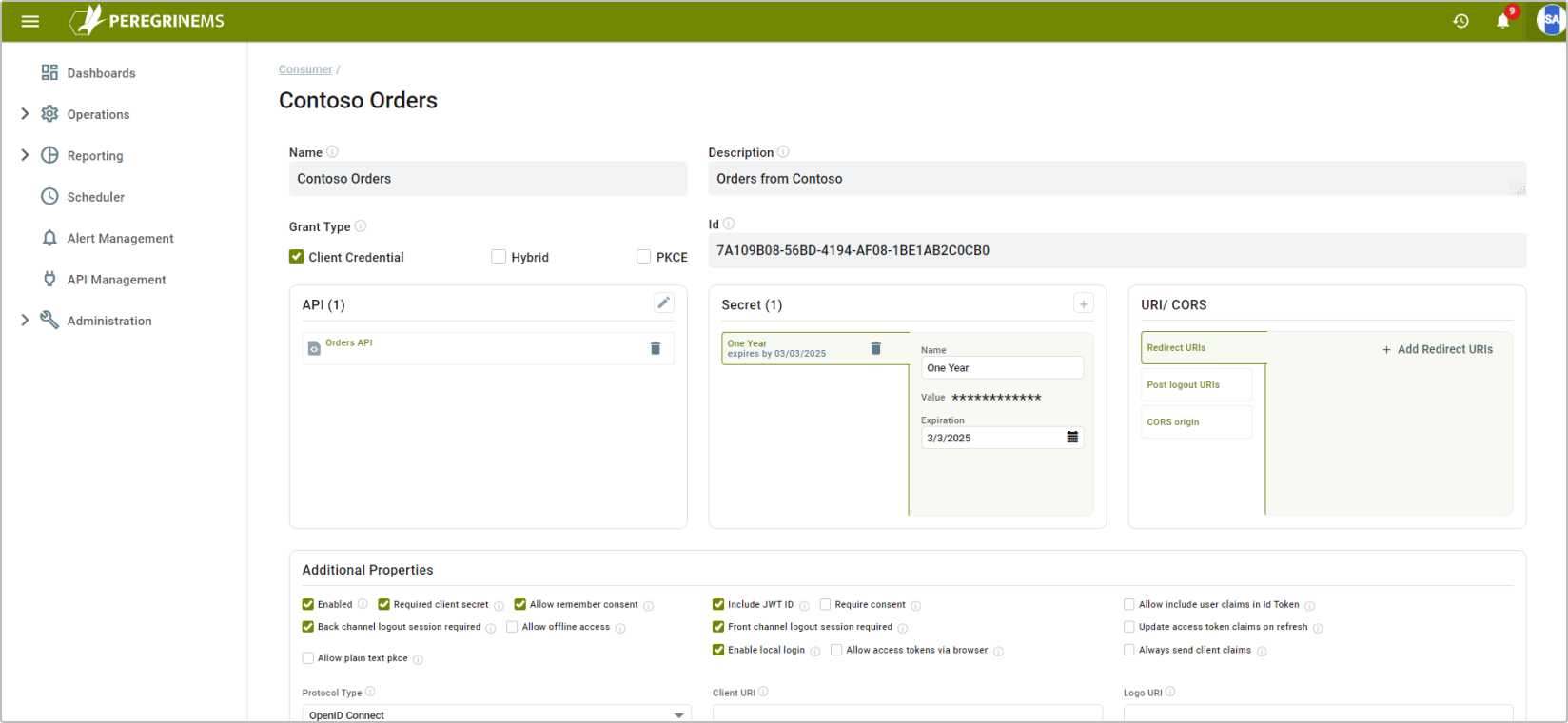Click the Description info icon
This screenshot has width=1568, height=723.
point(783,151)
